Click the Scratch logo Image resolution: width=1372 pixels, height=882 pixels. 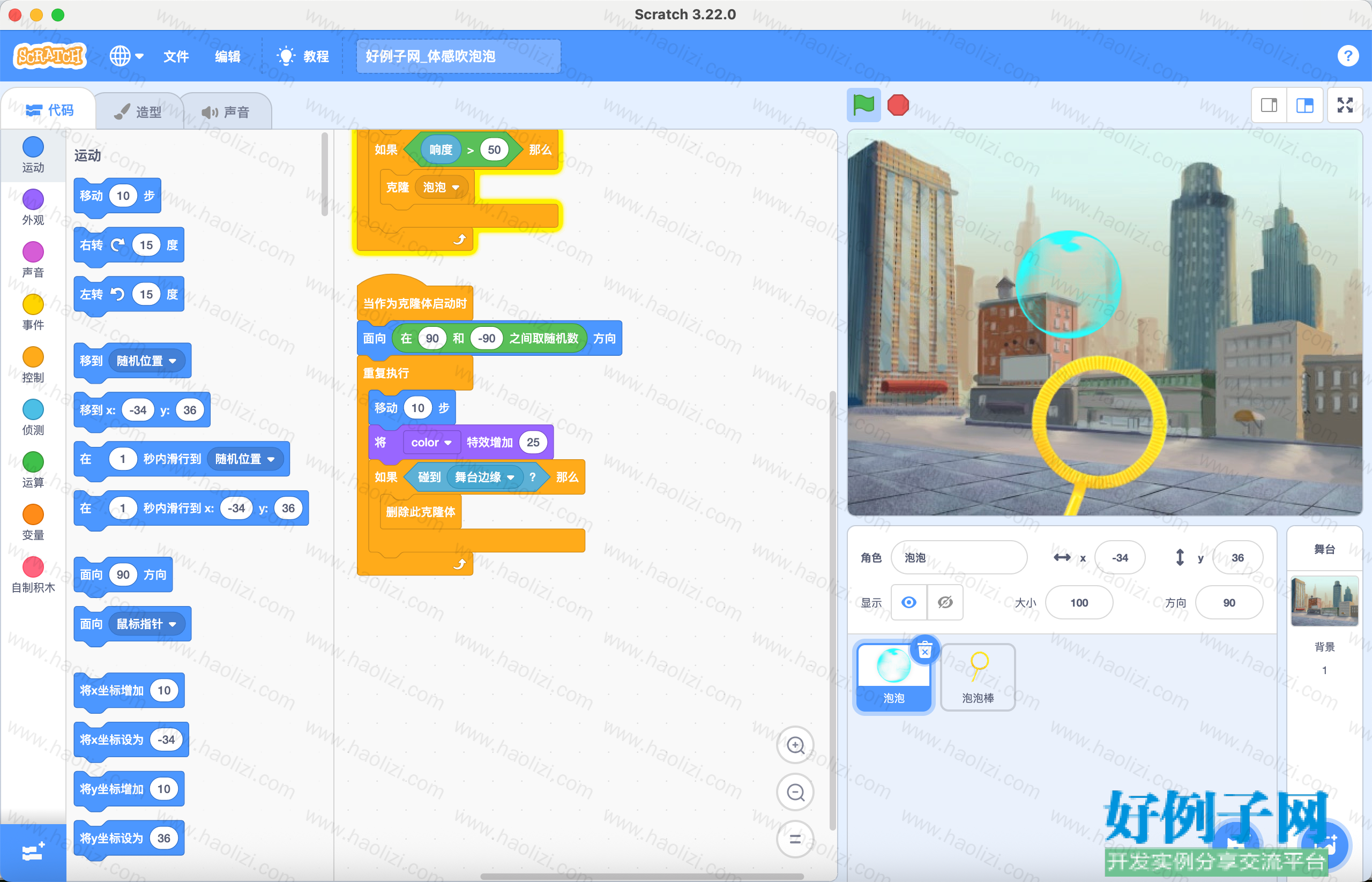(50, 56)
